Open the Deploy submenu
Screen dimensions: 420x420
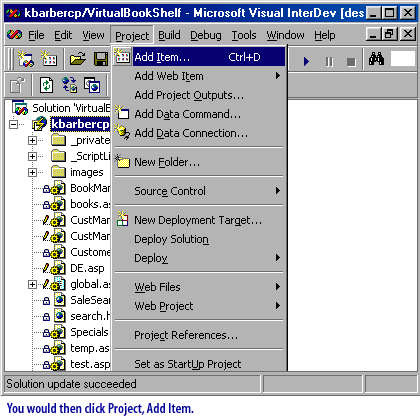199,258
